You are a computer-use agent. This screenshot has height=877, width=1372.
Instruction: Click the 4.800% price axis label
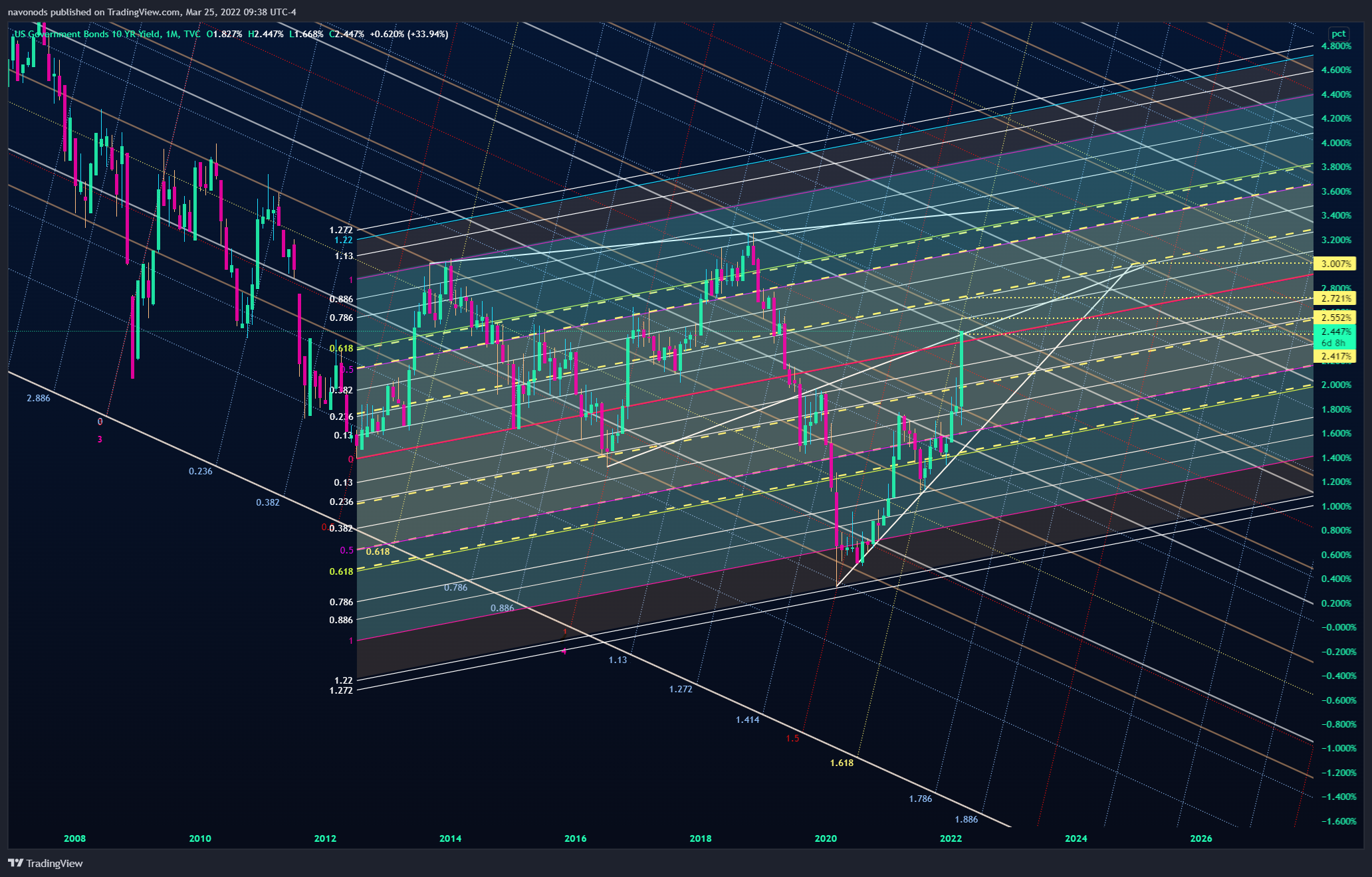1336,46
